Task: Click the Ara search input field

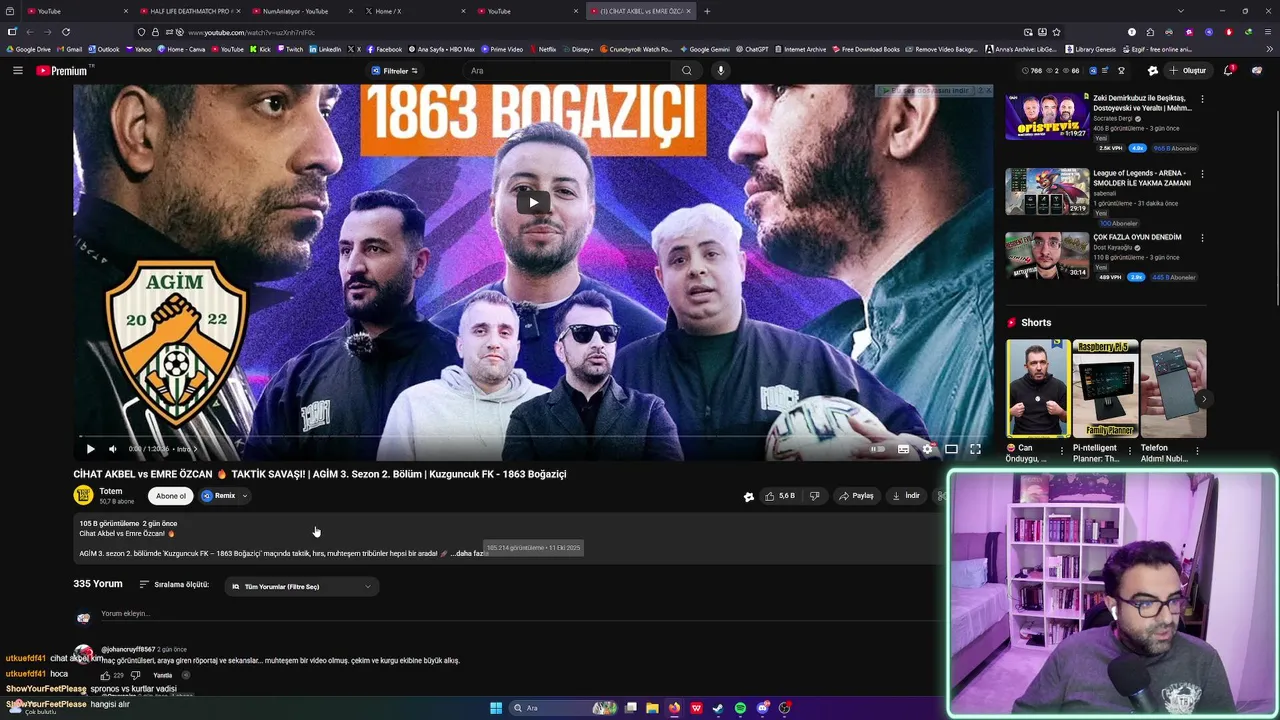Action: [568, 70]
